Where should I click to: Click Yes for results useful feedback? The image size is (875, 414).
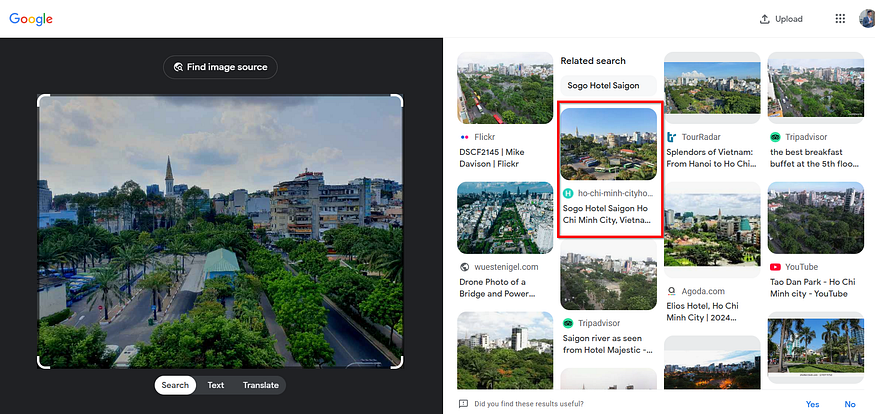[x=812, y=404]
